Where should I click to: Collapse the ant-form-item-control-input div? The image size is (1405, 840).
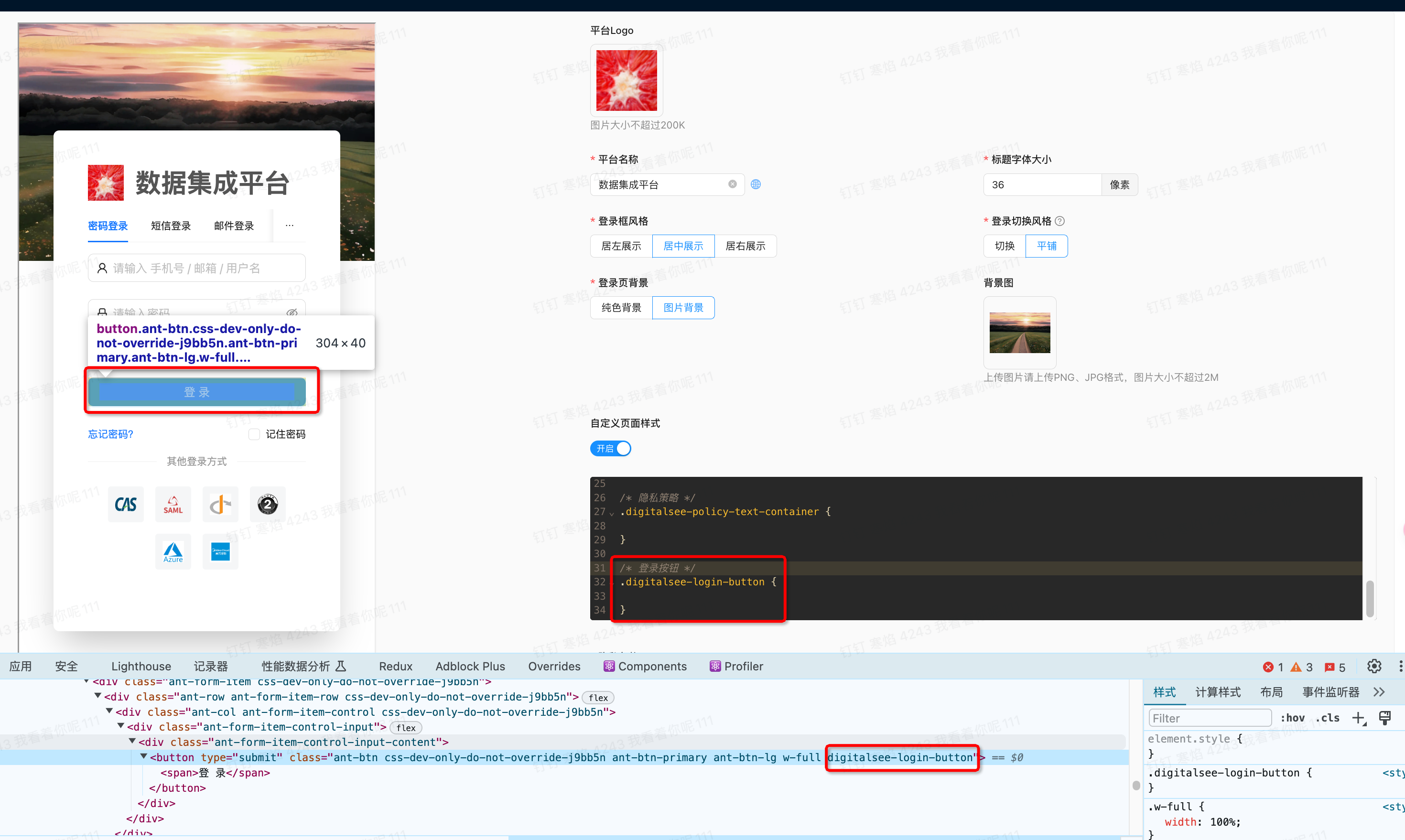point(120,726)
